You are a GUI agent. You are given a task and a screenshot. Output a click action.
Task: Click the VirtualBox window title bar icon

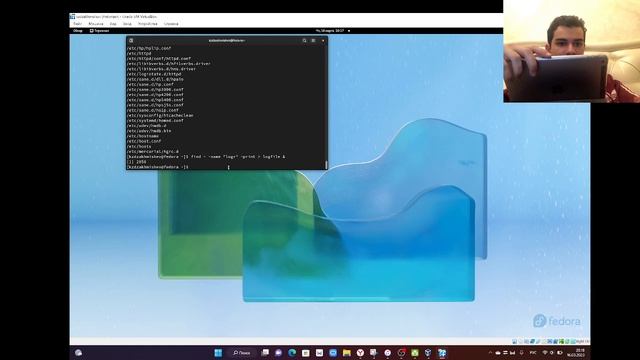72,16
